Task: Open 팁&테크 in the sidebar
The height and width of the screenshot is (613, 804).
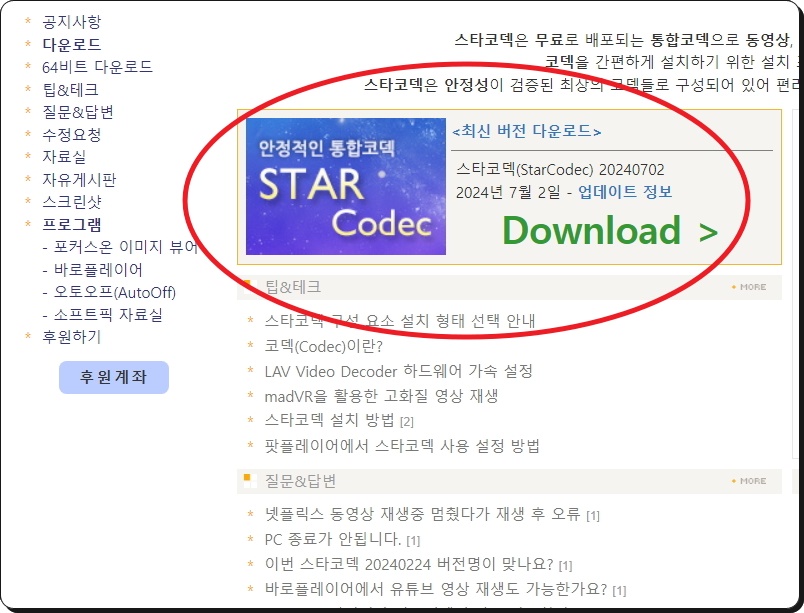Action: click(x=70, y=90)
